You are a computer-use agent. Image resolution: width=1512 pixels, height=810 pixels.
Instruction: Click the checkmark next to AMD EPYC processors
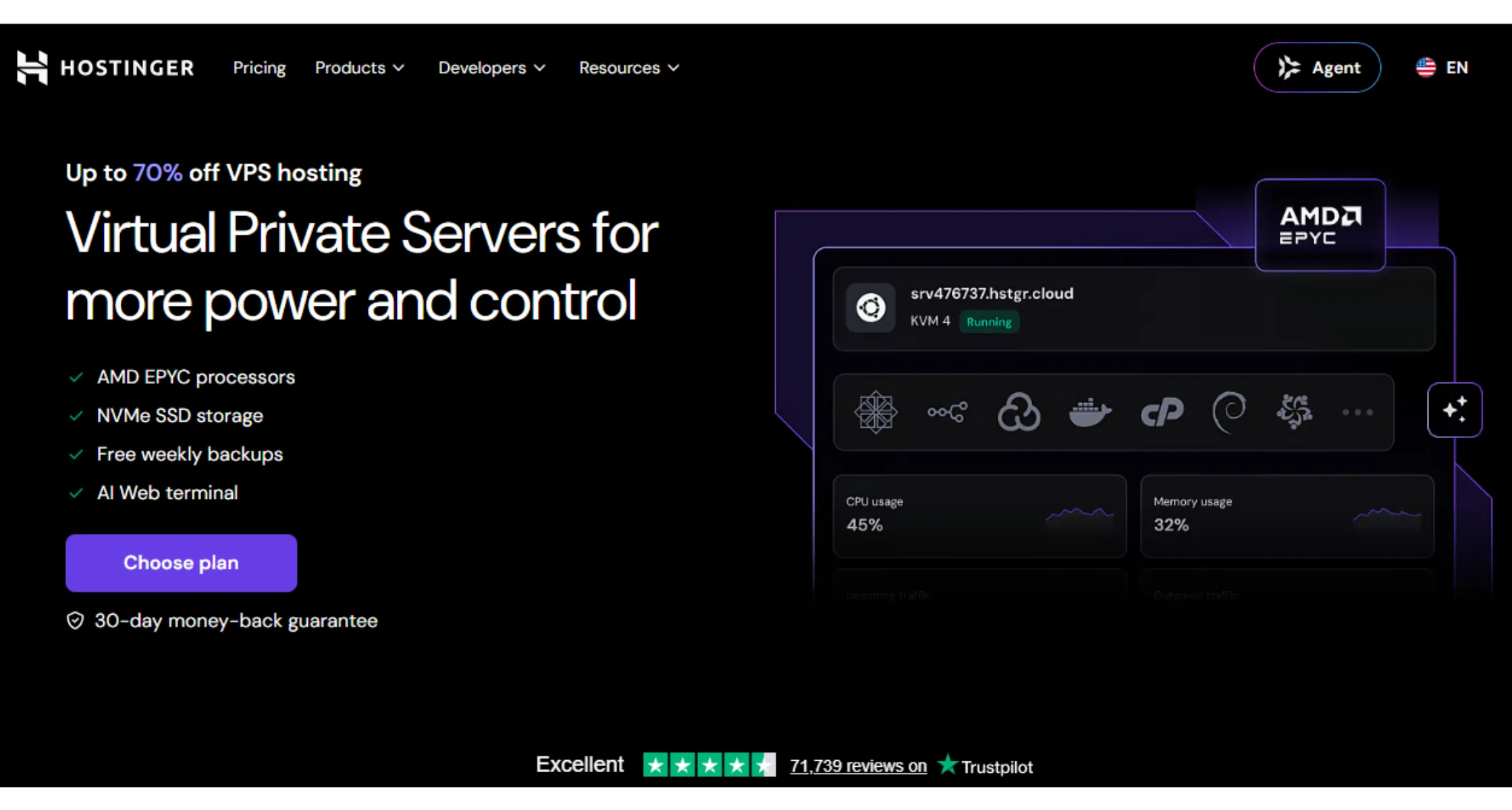[x=76, y=377]
